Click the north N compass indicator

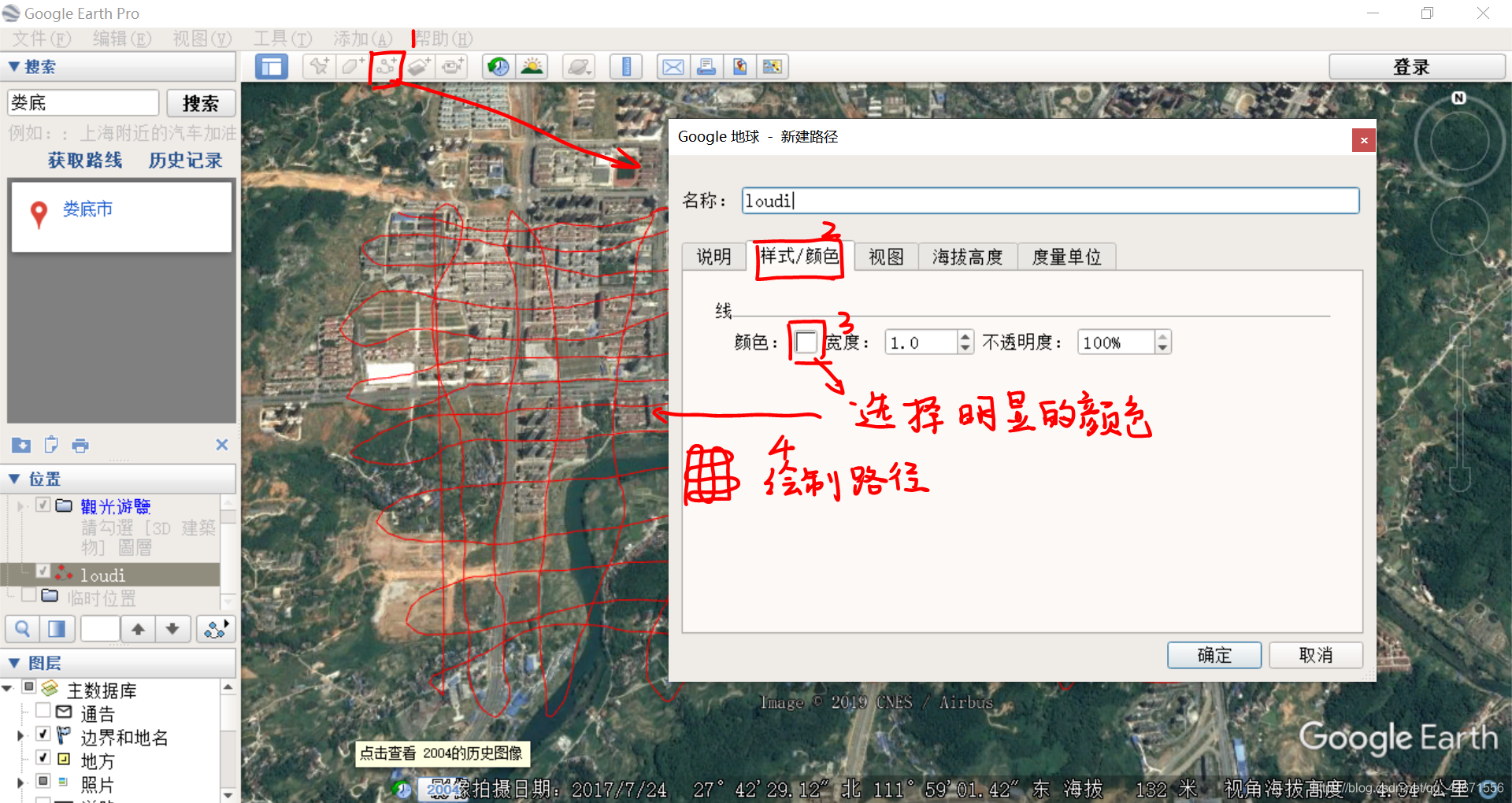[x=1458, y=98]
